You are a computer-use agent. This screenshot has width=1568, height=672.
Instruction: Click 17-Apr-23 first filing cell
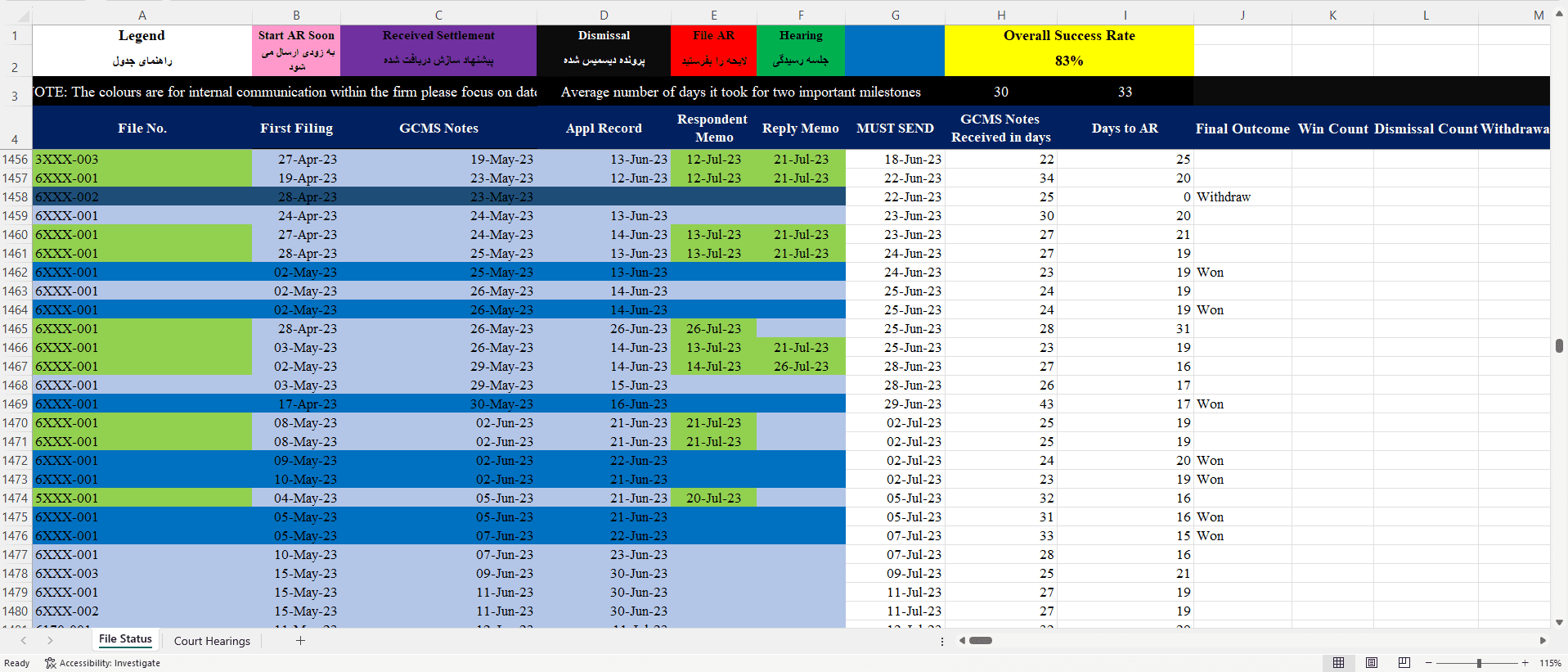click(296, 404)
